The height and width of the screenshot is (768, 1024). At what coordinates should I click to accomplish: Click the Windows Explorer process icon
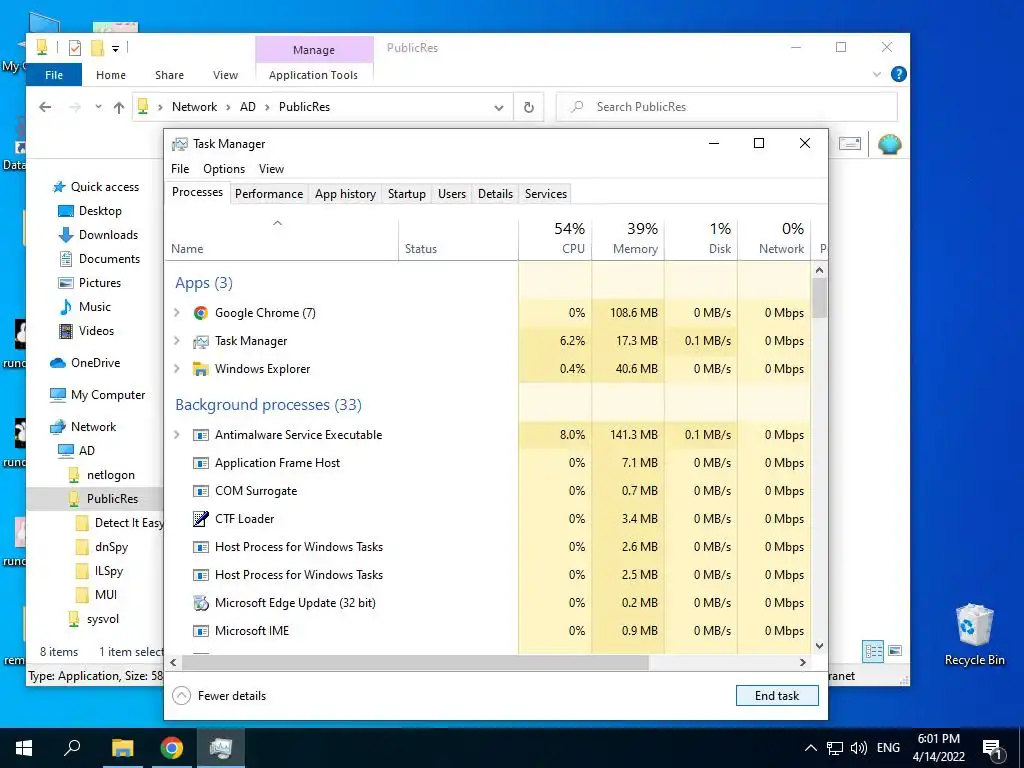pos(200,369)
